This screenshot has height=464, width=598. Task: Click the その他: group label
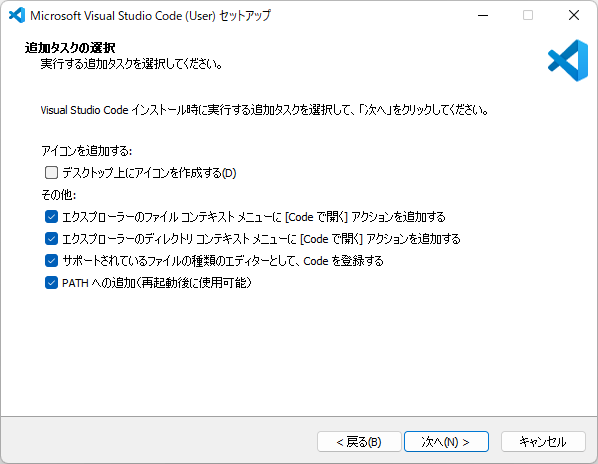59,195
